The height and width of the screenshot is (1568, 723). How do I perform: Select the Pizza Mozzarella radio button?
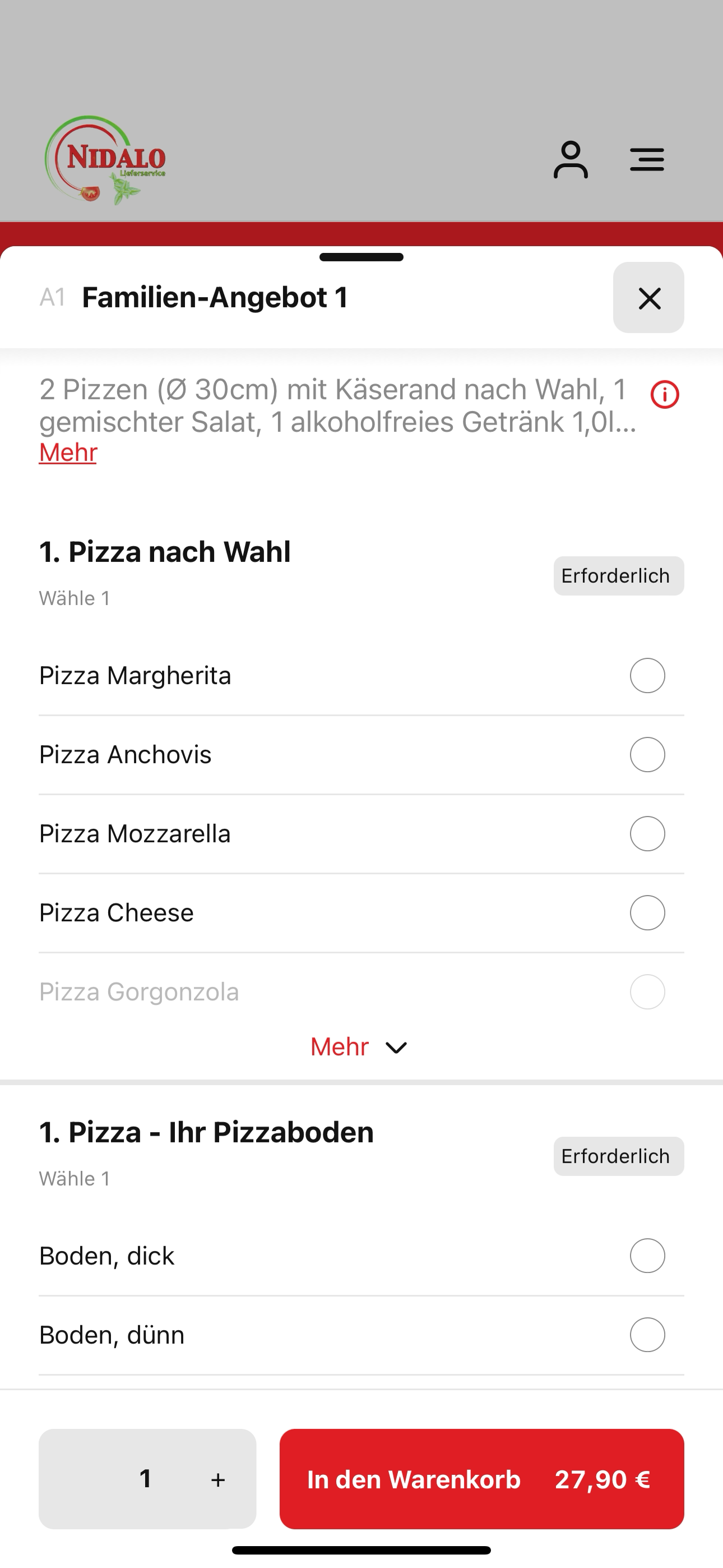click(x=647, y=834)
